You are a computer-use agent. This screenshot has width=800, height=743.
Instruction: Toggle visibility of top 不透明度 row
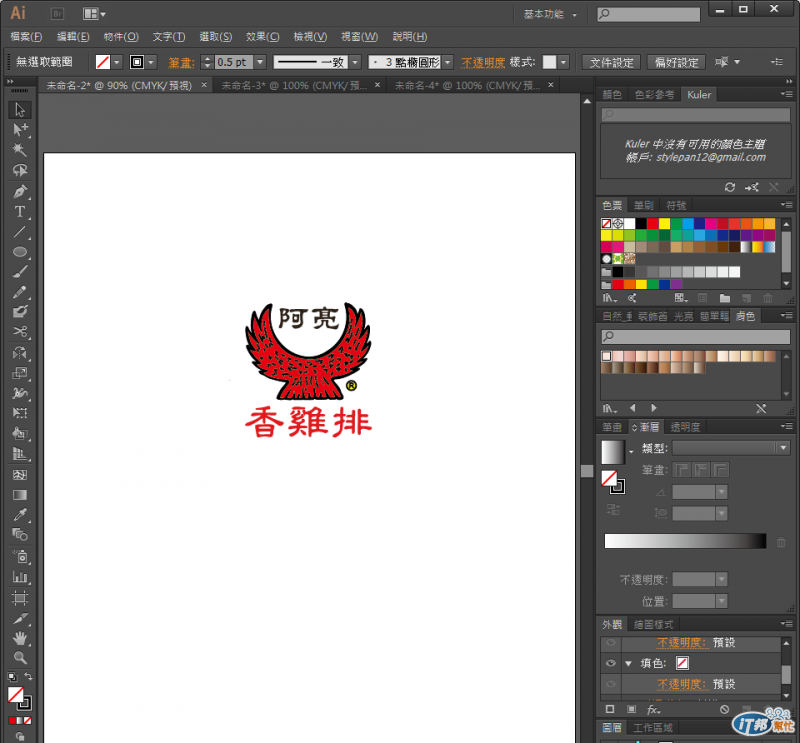pos(611,642)
